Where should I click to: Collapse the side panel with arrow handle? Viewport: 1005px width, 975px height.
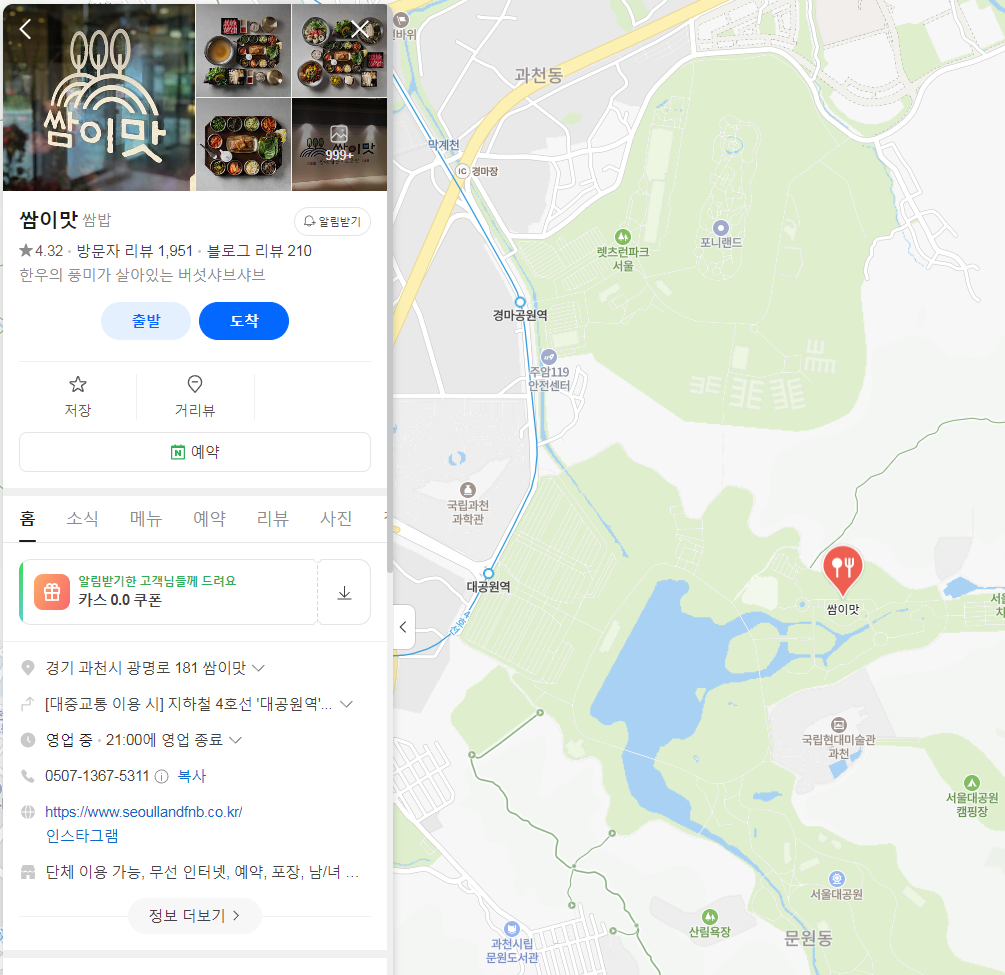pyautogui.click(x=403, y=627)
